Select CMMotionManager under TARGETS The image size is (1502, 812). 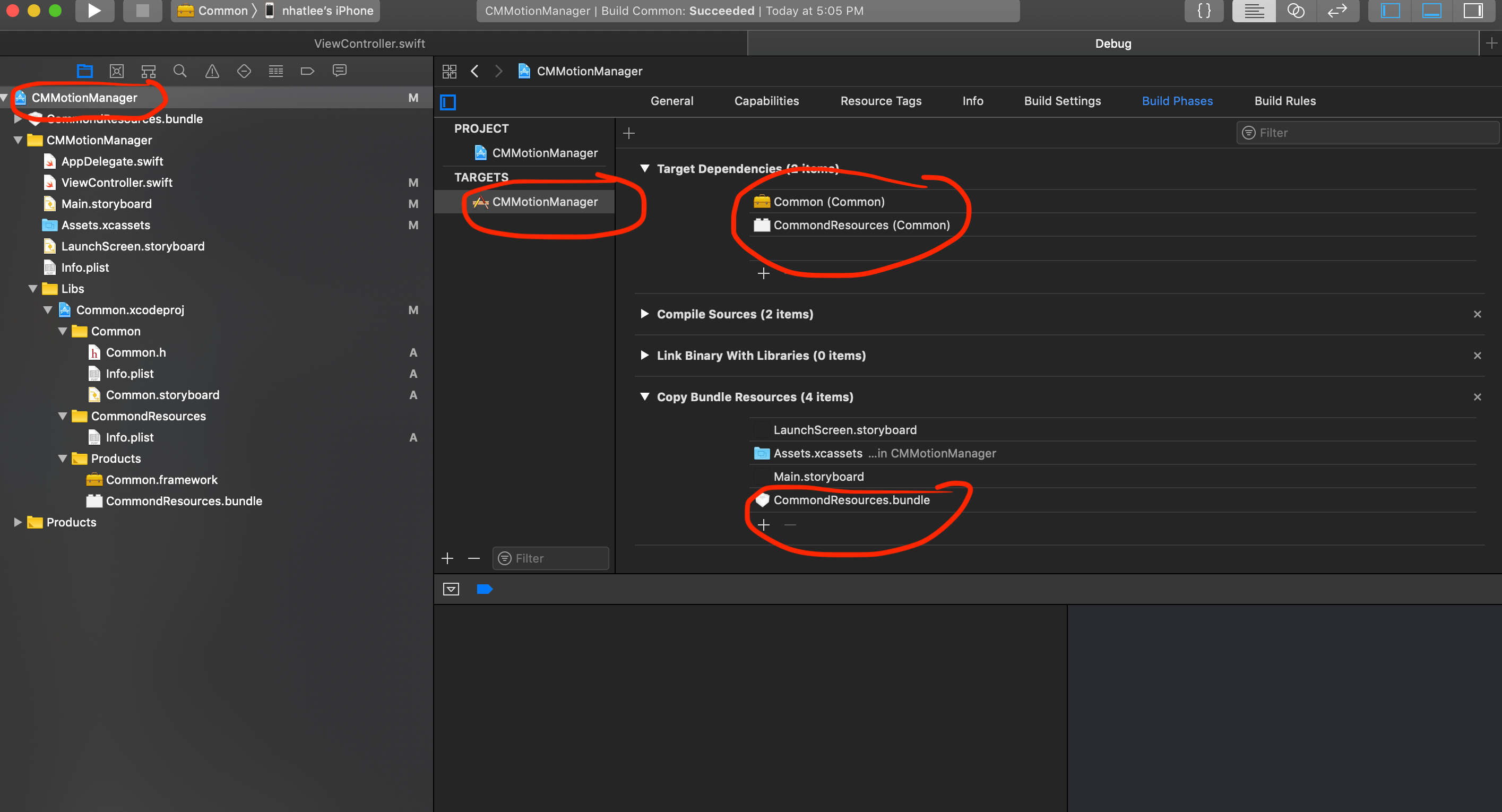[525, 202]
